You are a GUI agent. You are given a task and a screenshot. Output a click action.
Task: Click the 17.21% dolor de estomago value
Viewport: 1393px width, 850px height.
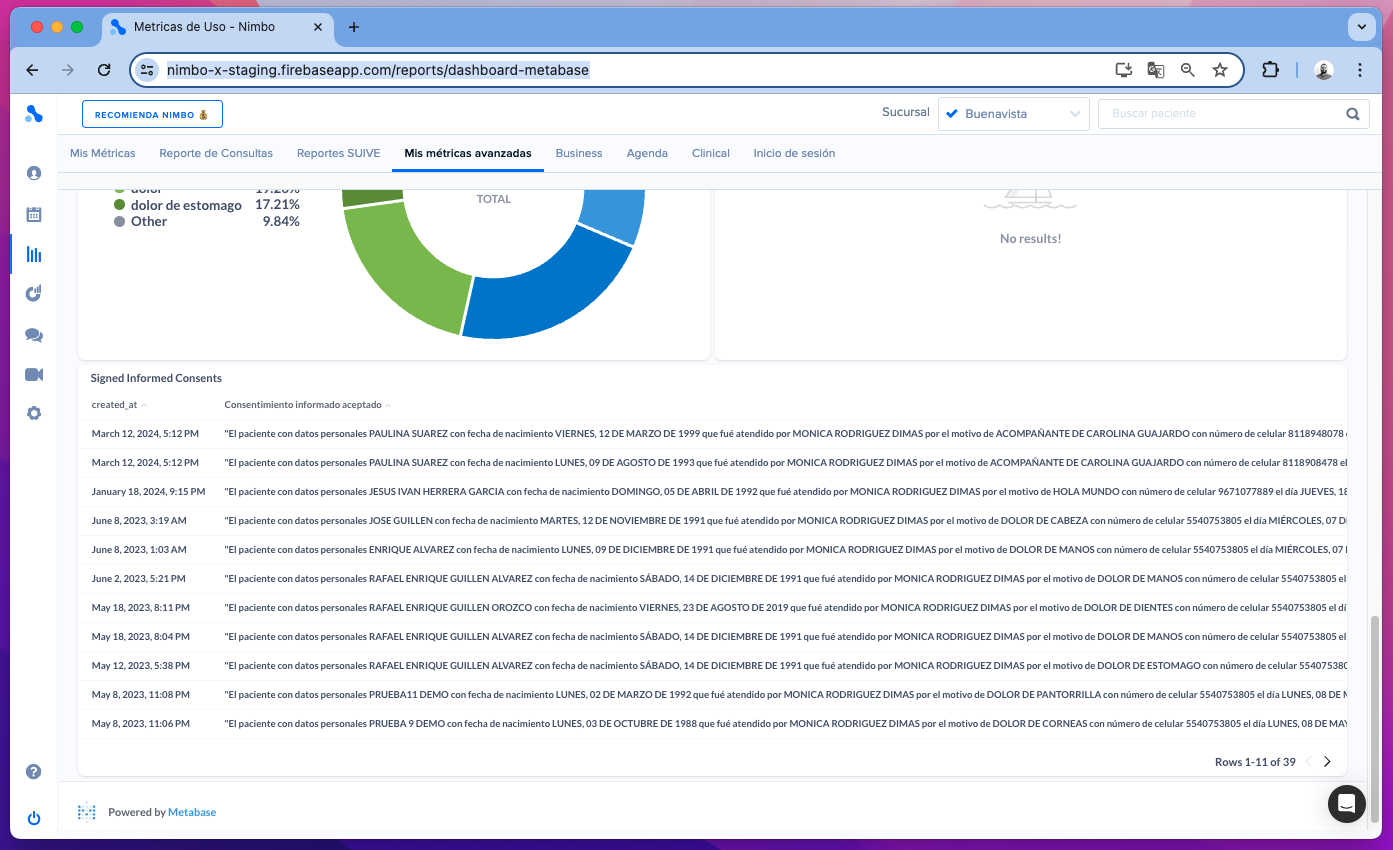pyautogui.click(x=277, y=205)
